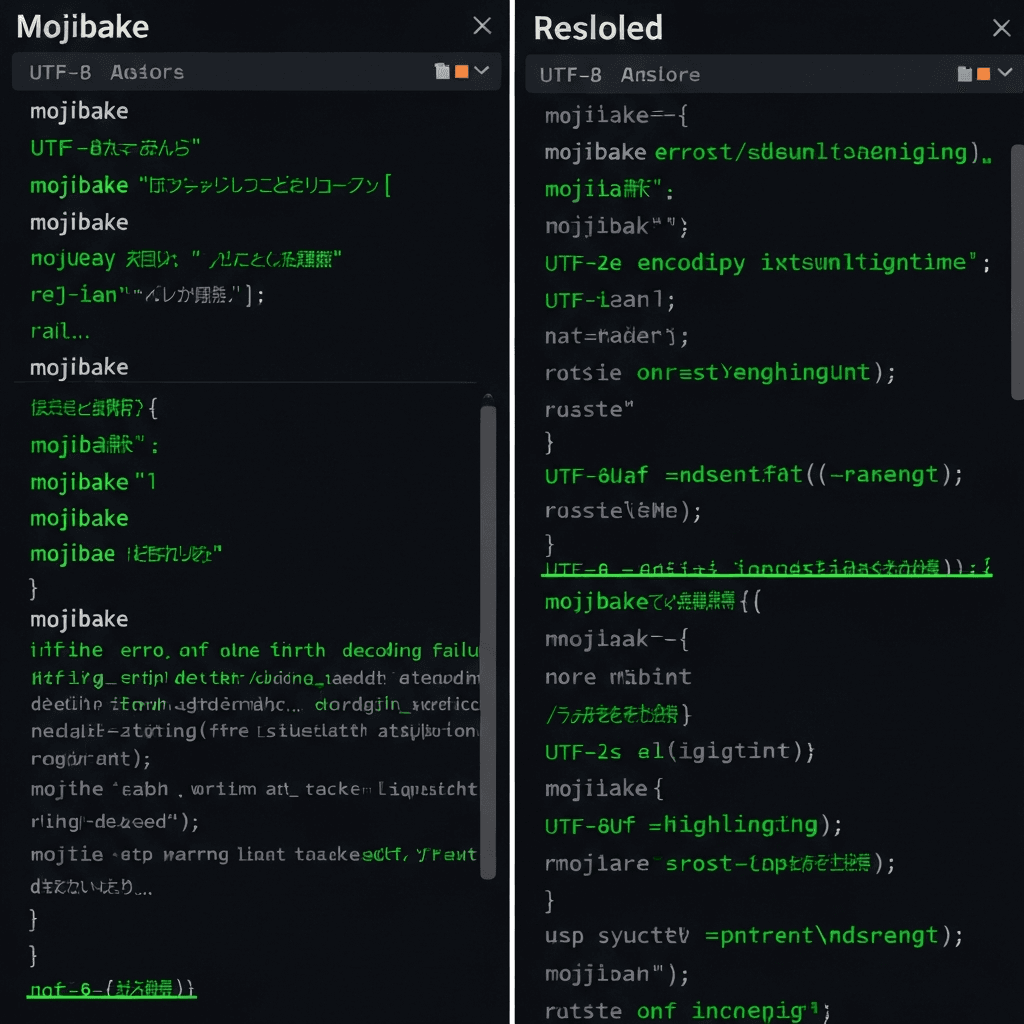Click the Mojibake panel scrollbar thumb
The height and width of the screenshot is (1024, 1024).
488,640
